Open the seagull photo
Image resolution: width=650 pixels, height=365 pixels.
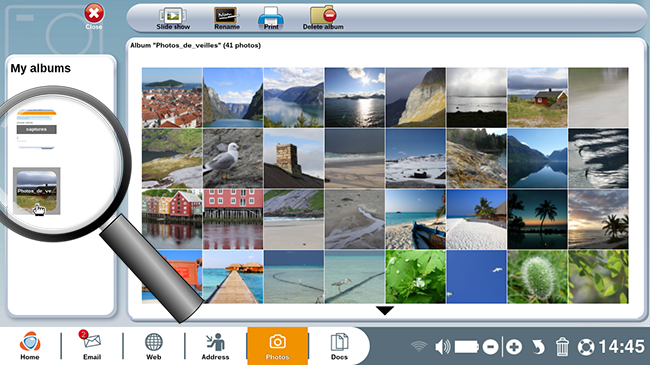233,158
